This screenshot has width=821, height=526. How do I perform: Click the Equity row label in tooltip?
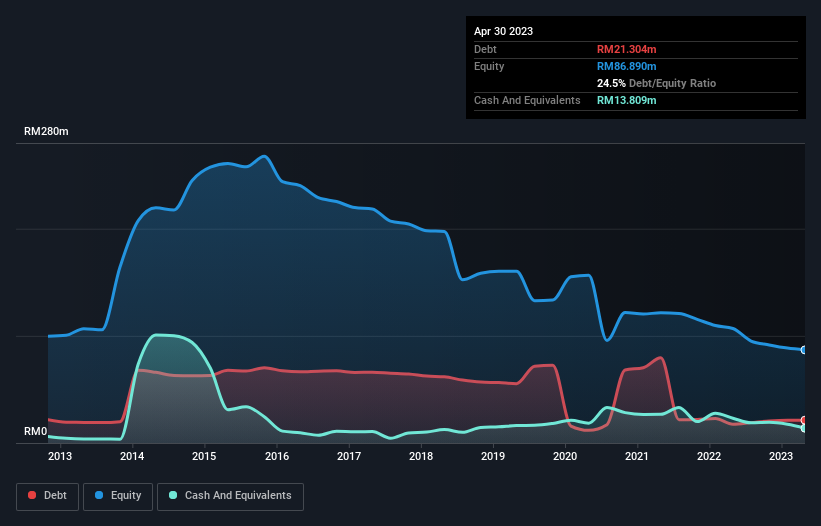489,66
